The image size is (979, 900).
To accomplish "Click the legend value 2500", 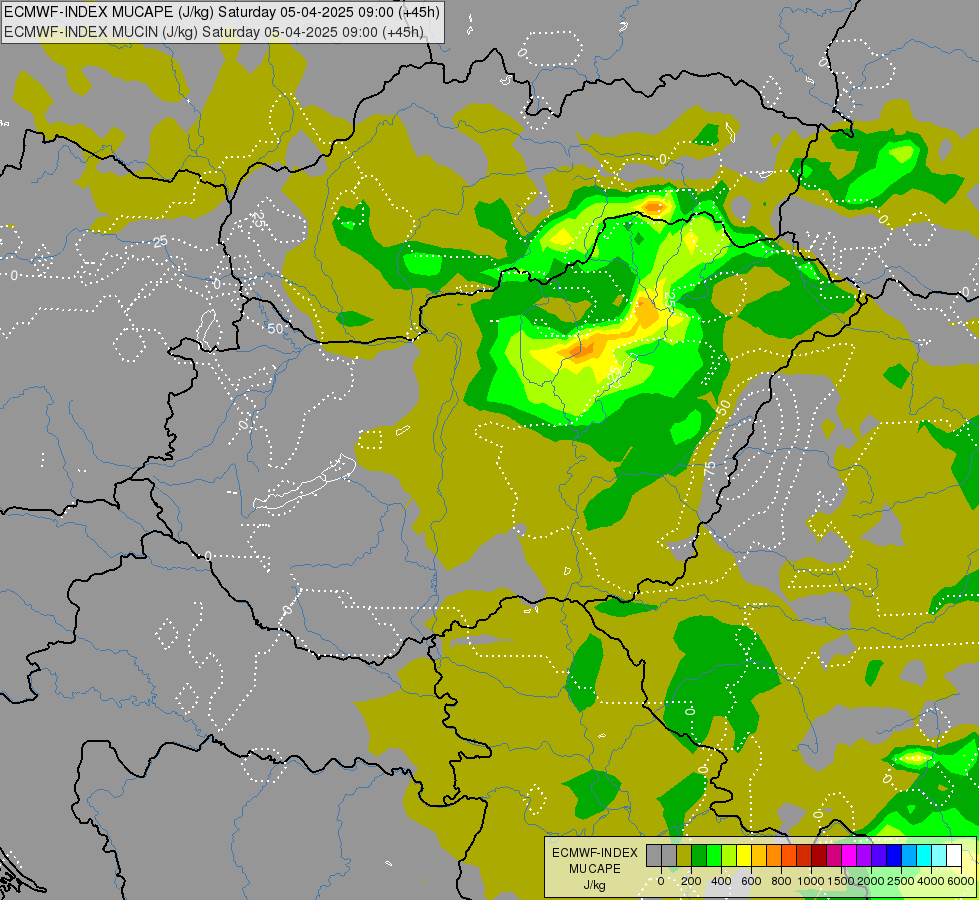I will click(x=901, y=881).
